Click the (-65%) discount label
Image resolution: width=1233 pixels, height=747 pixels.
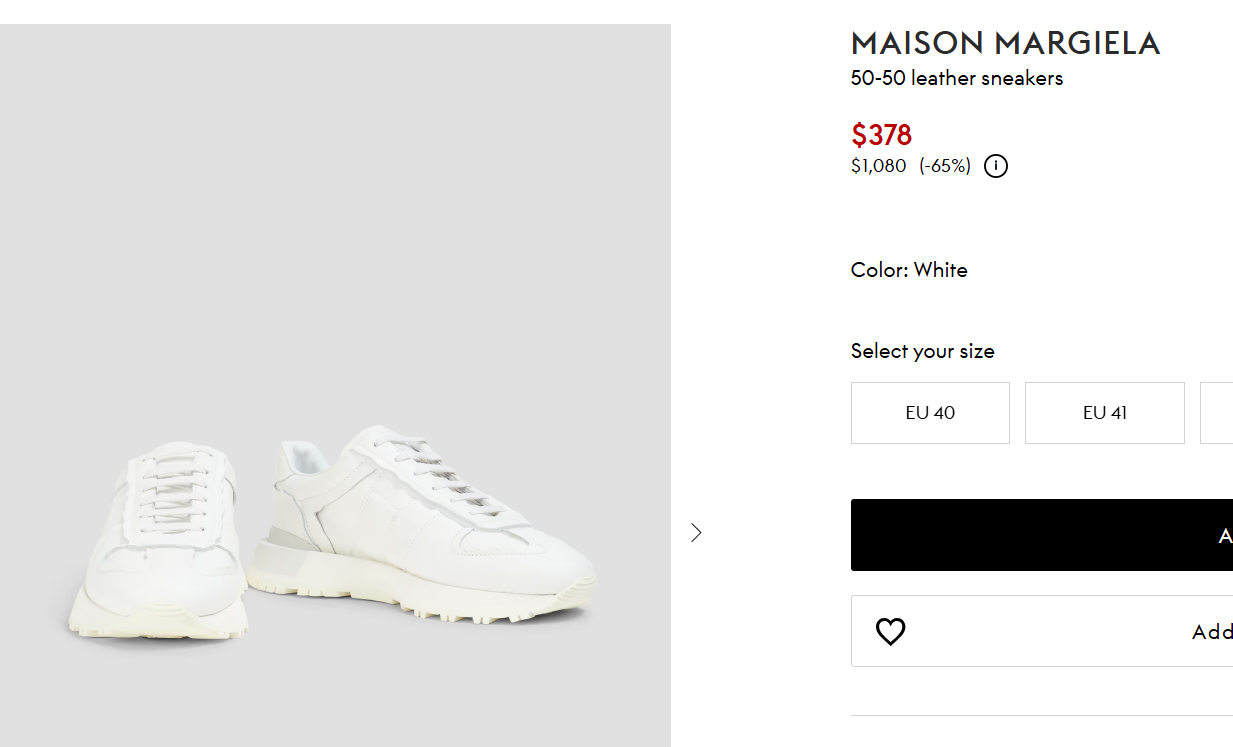945,166
